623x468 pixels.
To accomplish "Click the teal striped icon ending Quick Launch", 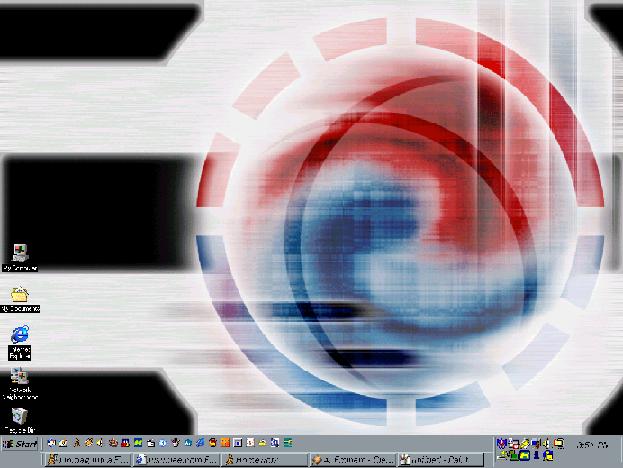I will [288, 443].
